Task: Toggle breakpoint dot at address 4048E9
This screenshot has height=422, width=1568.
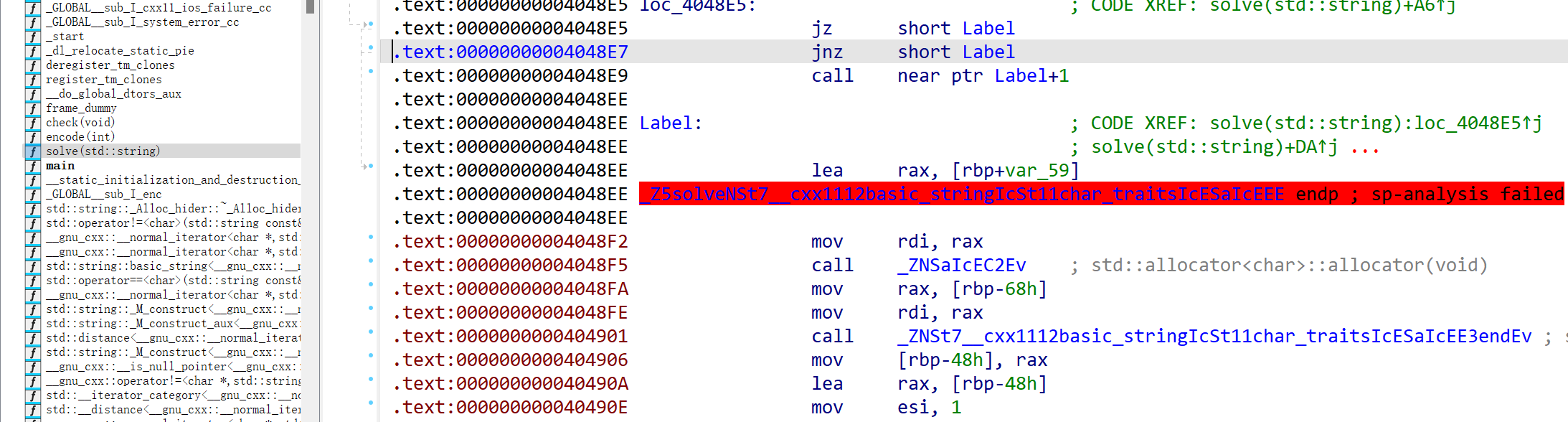Action: [371, 71]
